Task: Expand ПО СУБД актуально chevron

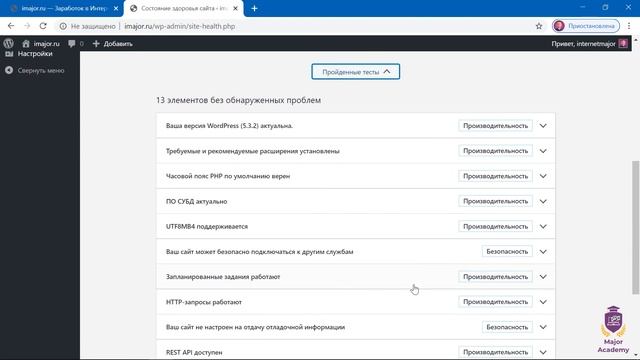Action: (x=543, y=201)
